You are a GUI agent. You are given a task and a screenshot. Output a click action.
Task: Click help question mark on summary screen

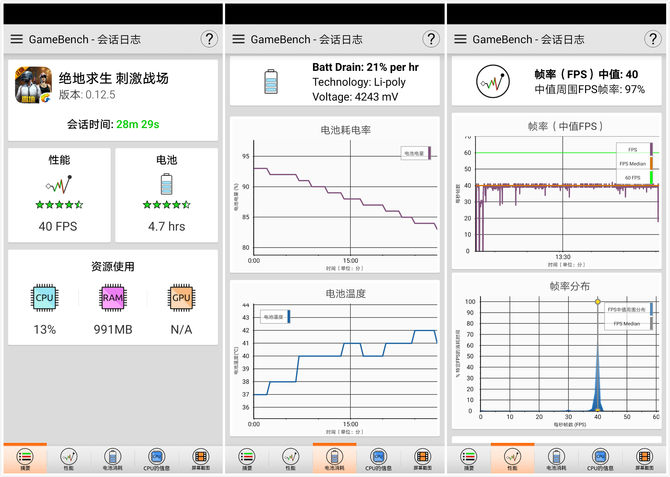209,39
